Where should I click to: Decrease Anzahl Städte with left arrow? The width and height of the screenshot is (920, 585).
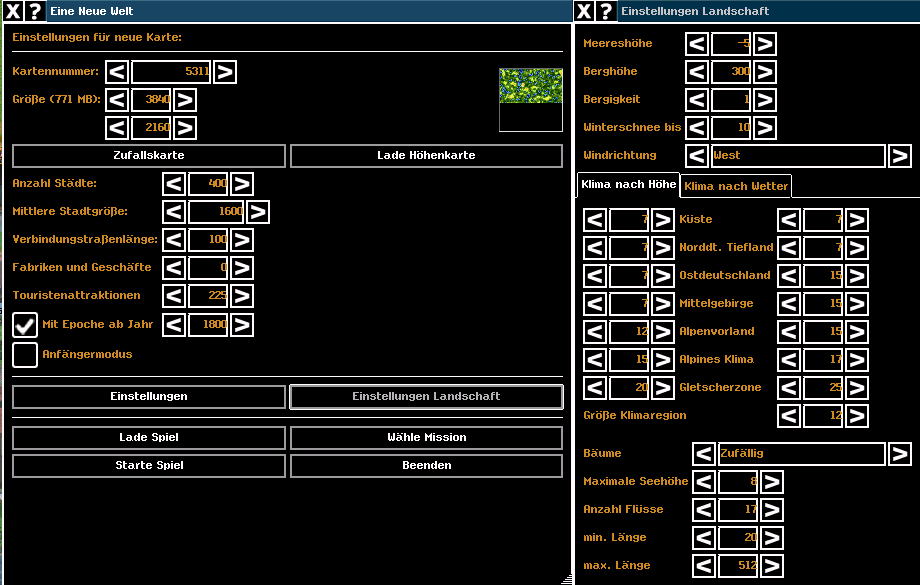pyautogui.click(x=174, y=184)
